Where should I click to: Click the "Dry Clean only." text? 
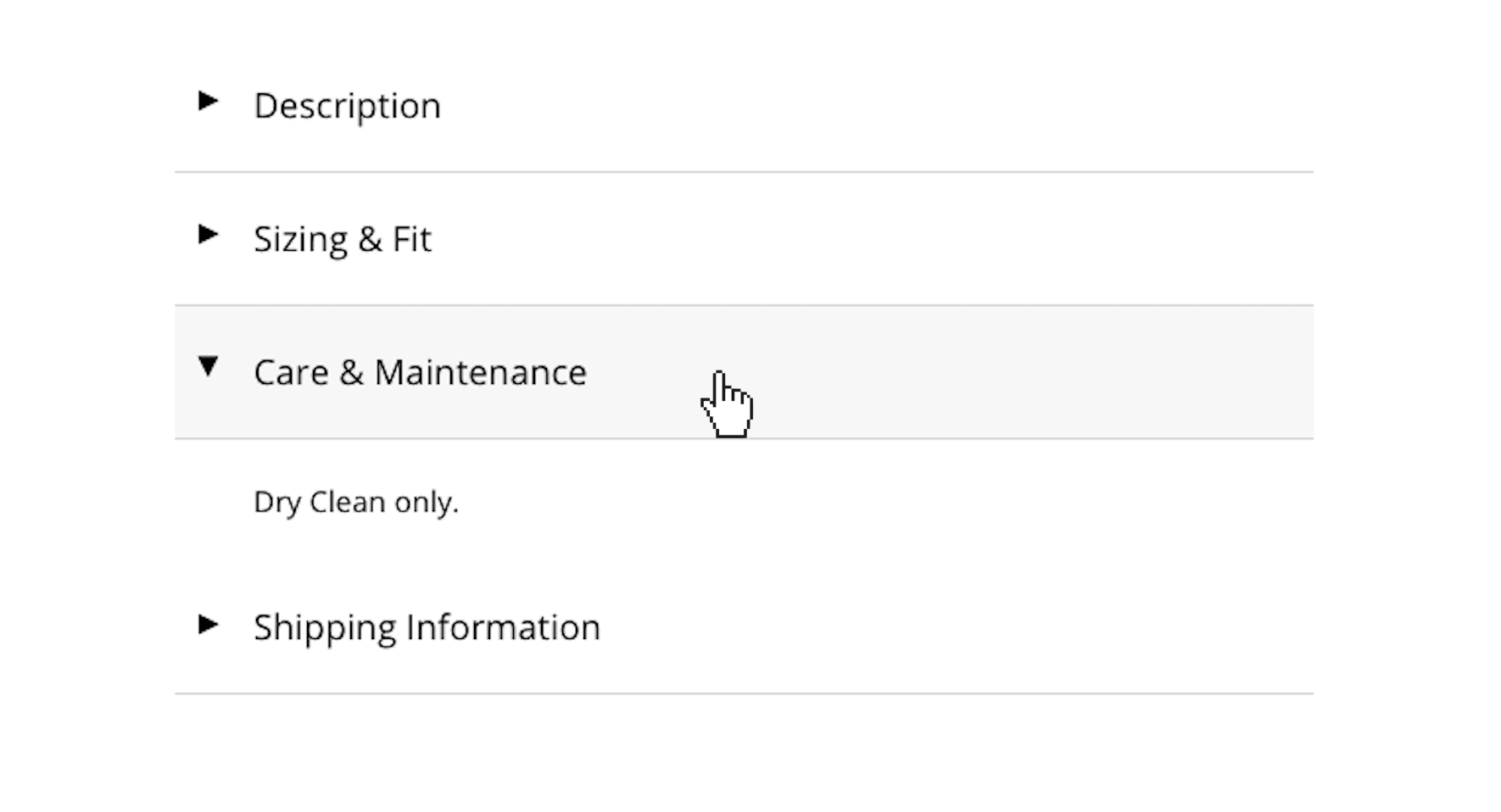coord(356,502)
